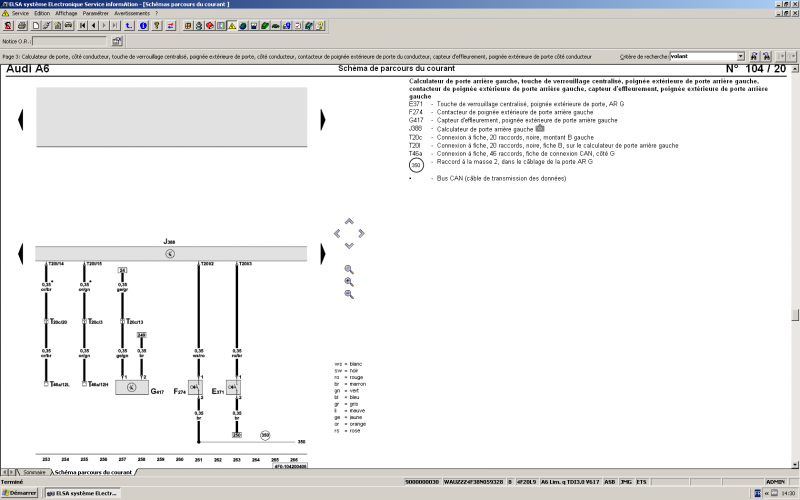Click the red-blue swap arrows icon
This screenshot has height=500, width=800.
[170, 26]
